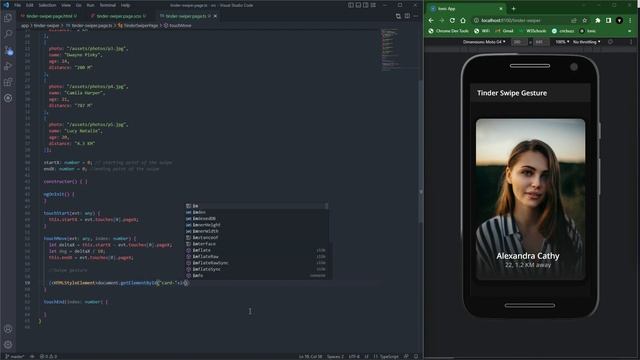Open the Edit menu
Viewport: 640px width, 360px height.
coord(30,5)
